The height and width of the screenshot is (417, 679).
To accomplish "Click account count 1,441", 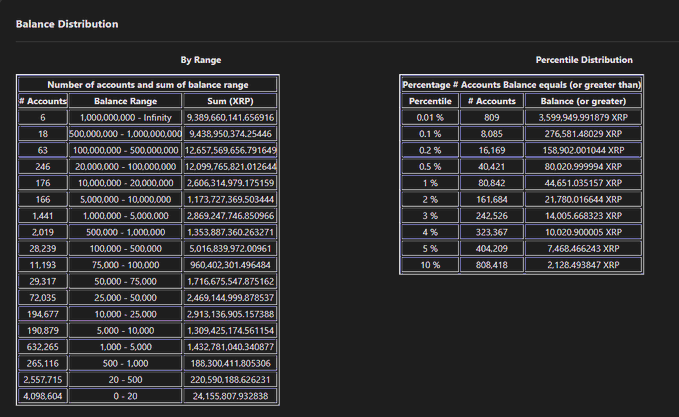I will click(43, 216).
